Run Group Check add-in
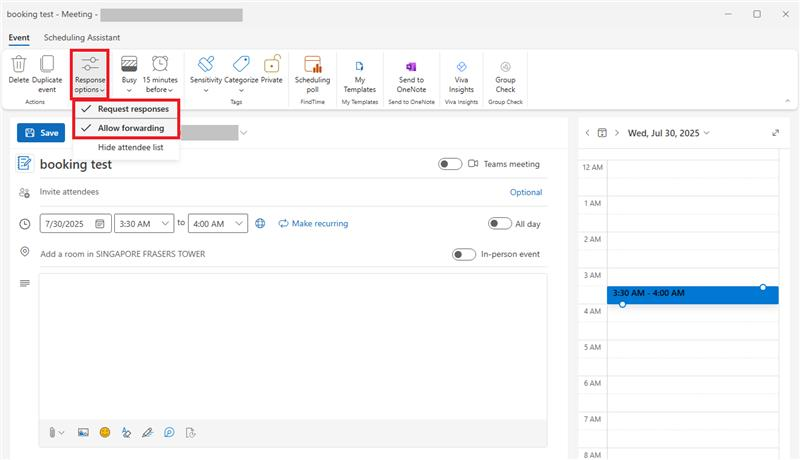The width and height of the screenshot is (800, 460). coord(505,76)
